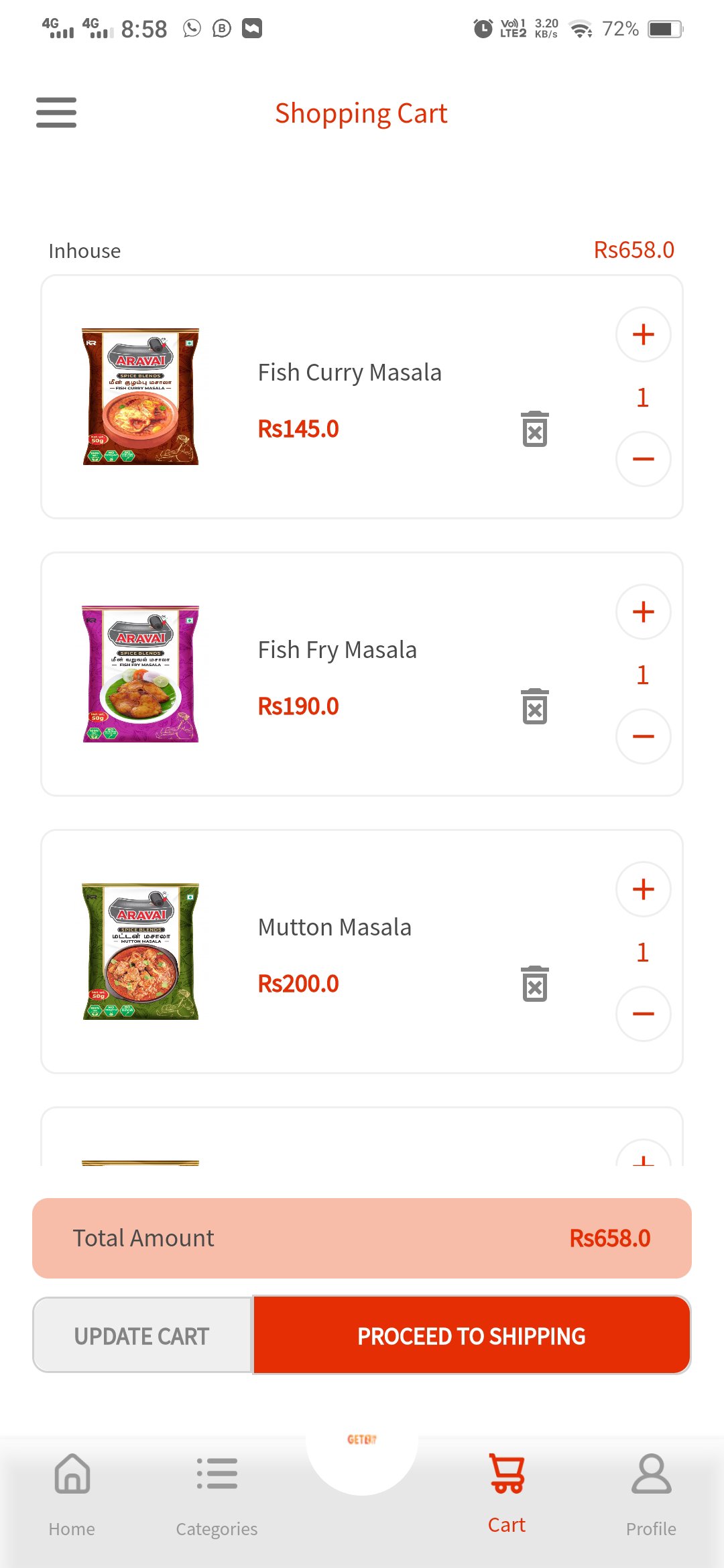Image resolution: width=724 pixels, height=1568 pixels.
Task: Decrease Mutton Masala quantity
Action: [643, 1014]
